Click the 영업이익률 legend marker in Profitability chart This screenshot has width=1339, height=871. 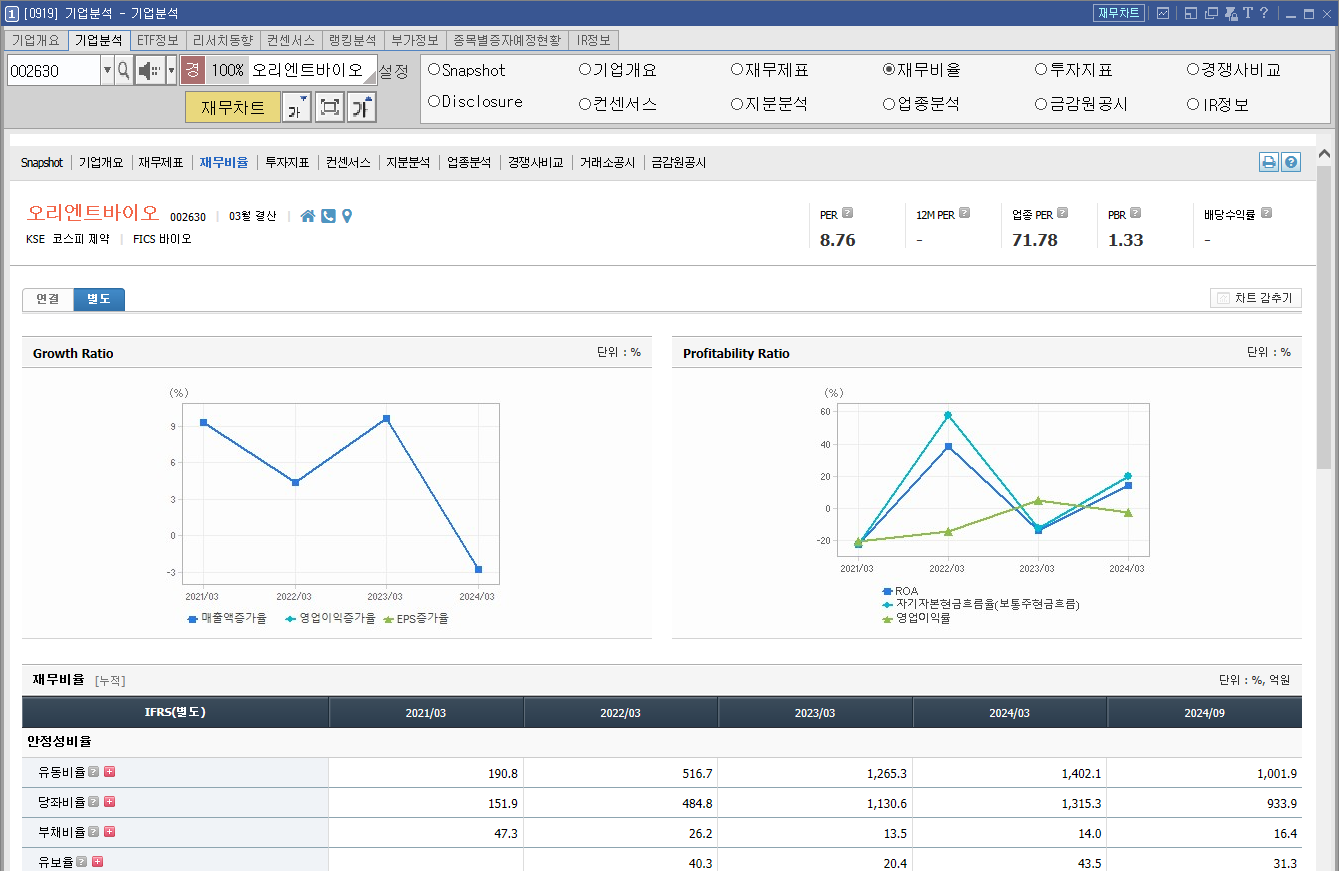(887, 618)
